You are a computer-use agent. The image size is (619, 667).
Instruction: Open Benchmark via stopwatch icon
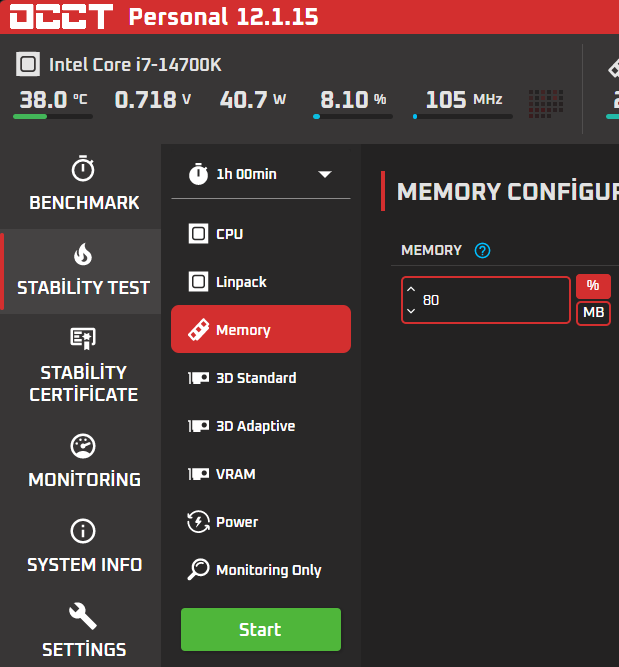coord(83,169)
